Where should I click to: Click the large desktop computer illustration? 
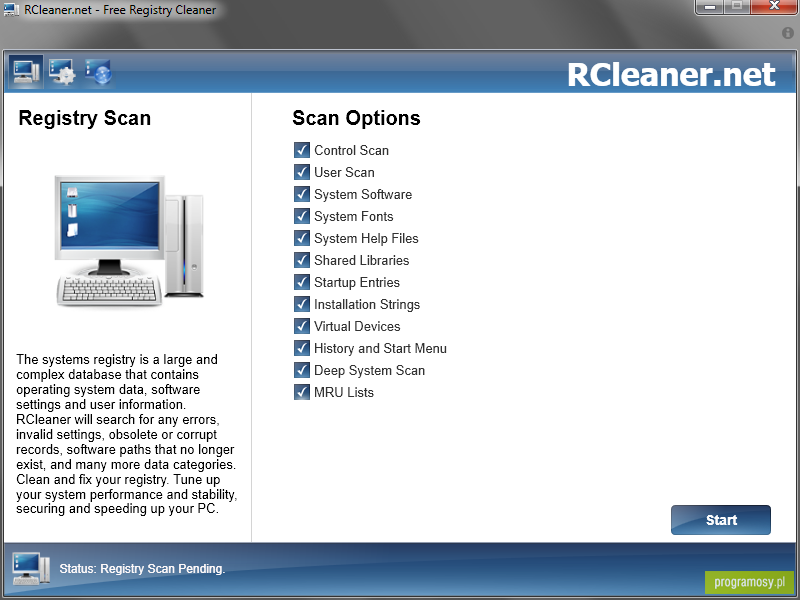[x=130, y=241]
